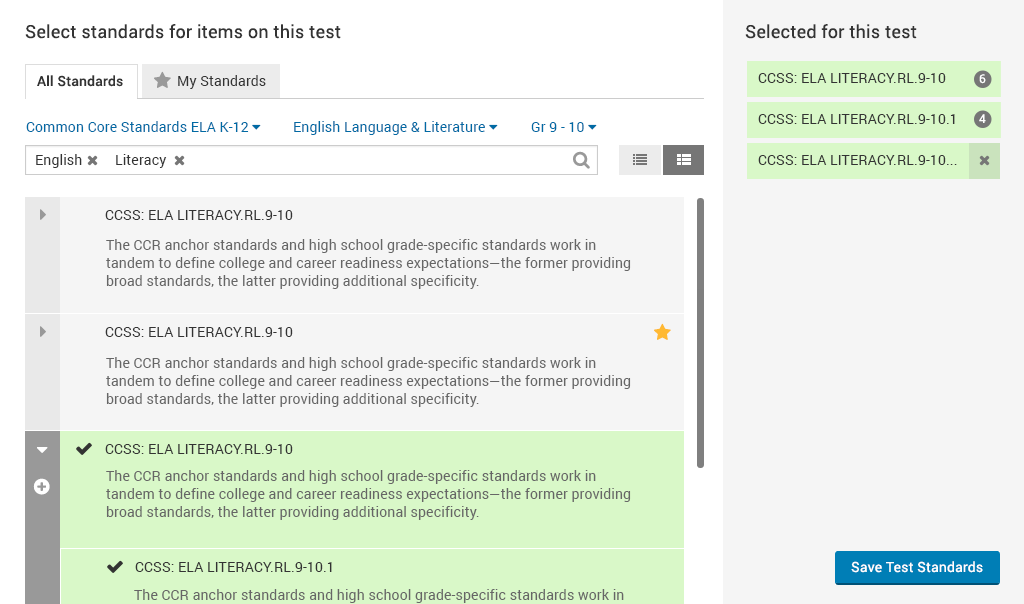Uncheck the CCSS: ELA LITERACY.RL.9-10.1 standard
This screenshot has width=1024, height=604.
(115, 567)
